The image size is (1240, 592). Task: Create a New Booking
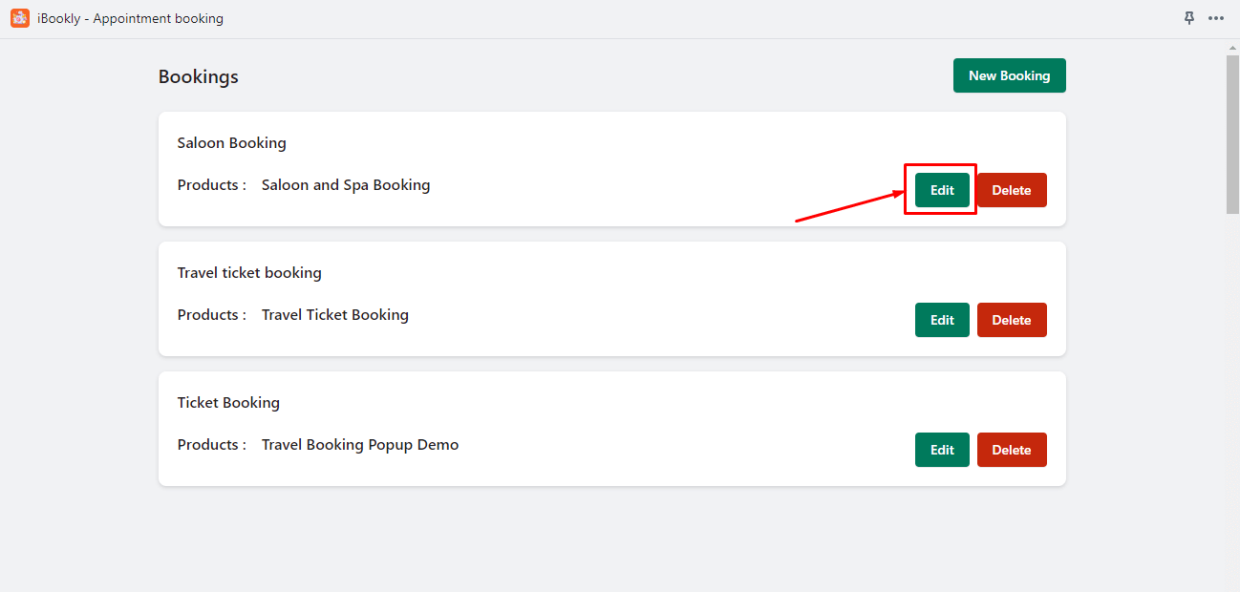[x=1009, y=75]
